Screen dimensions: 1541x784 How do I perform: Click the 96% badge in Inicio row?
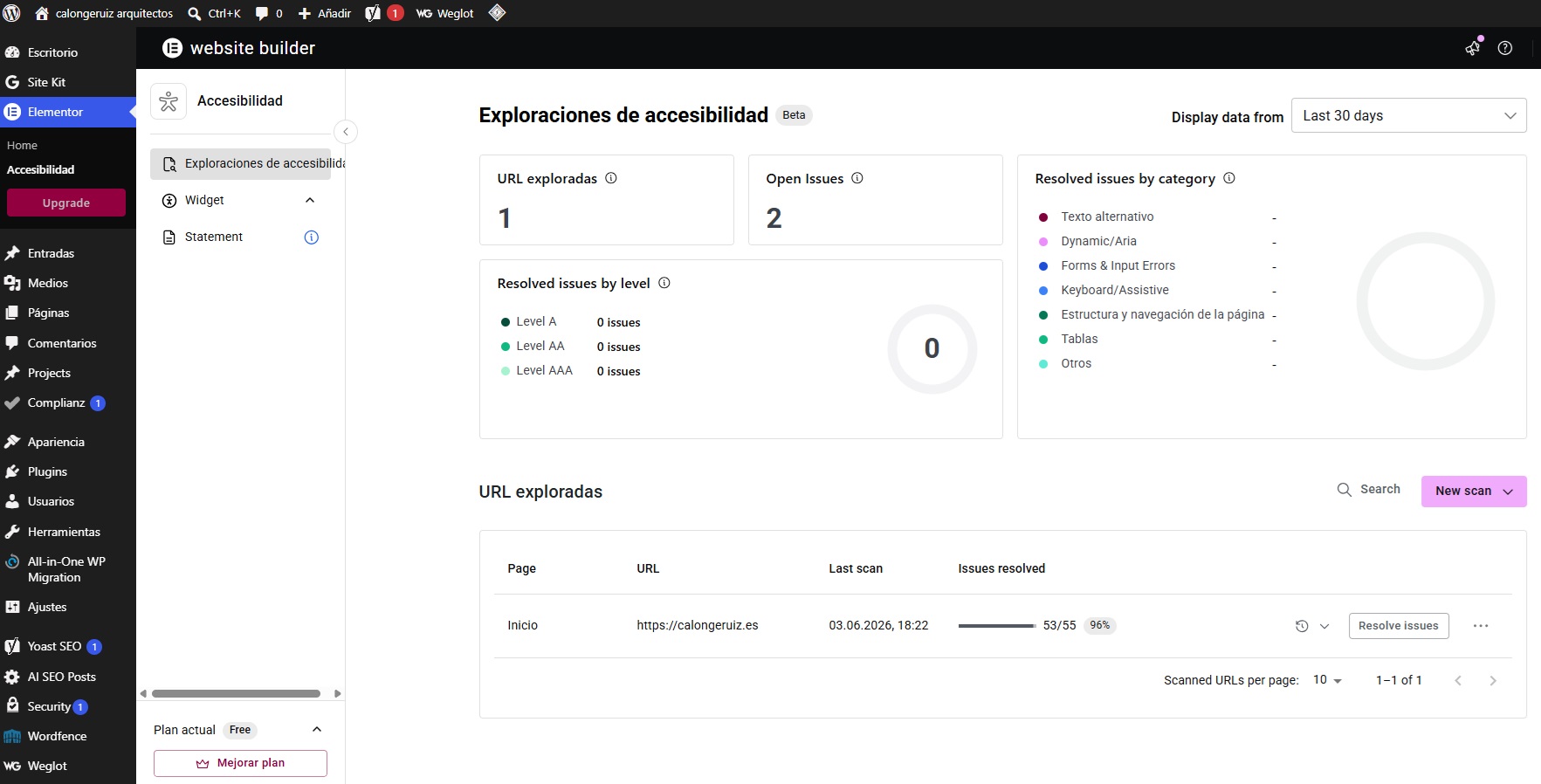pyautogui.click(x=1100, y=625)
